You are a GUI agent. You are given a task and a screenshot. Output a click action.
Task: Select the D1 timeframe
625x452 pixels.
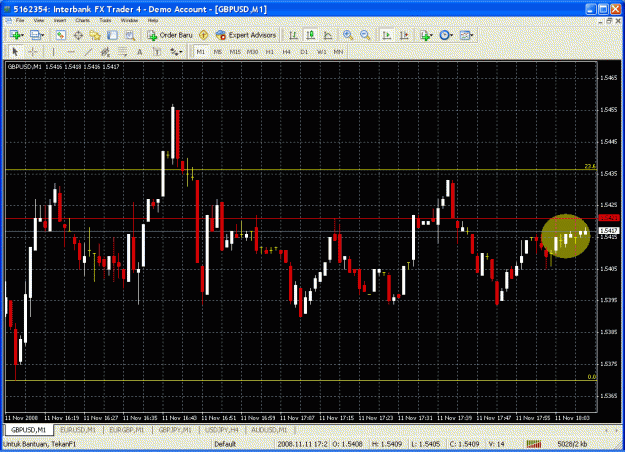[x=304, y=52]
